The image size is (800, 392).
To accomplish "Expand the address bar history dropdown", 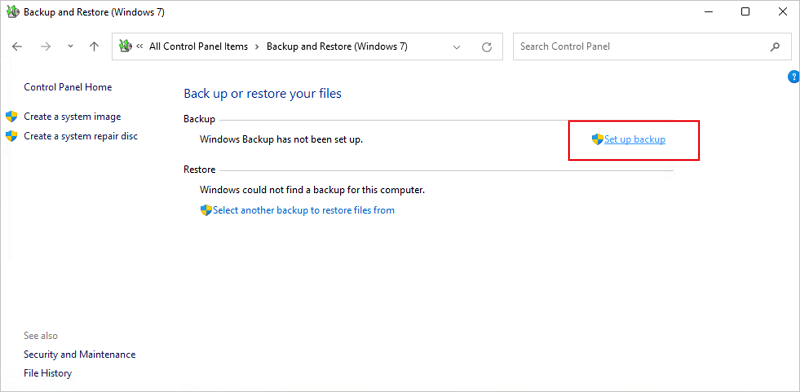I will click(457, 47).
